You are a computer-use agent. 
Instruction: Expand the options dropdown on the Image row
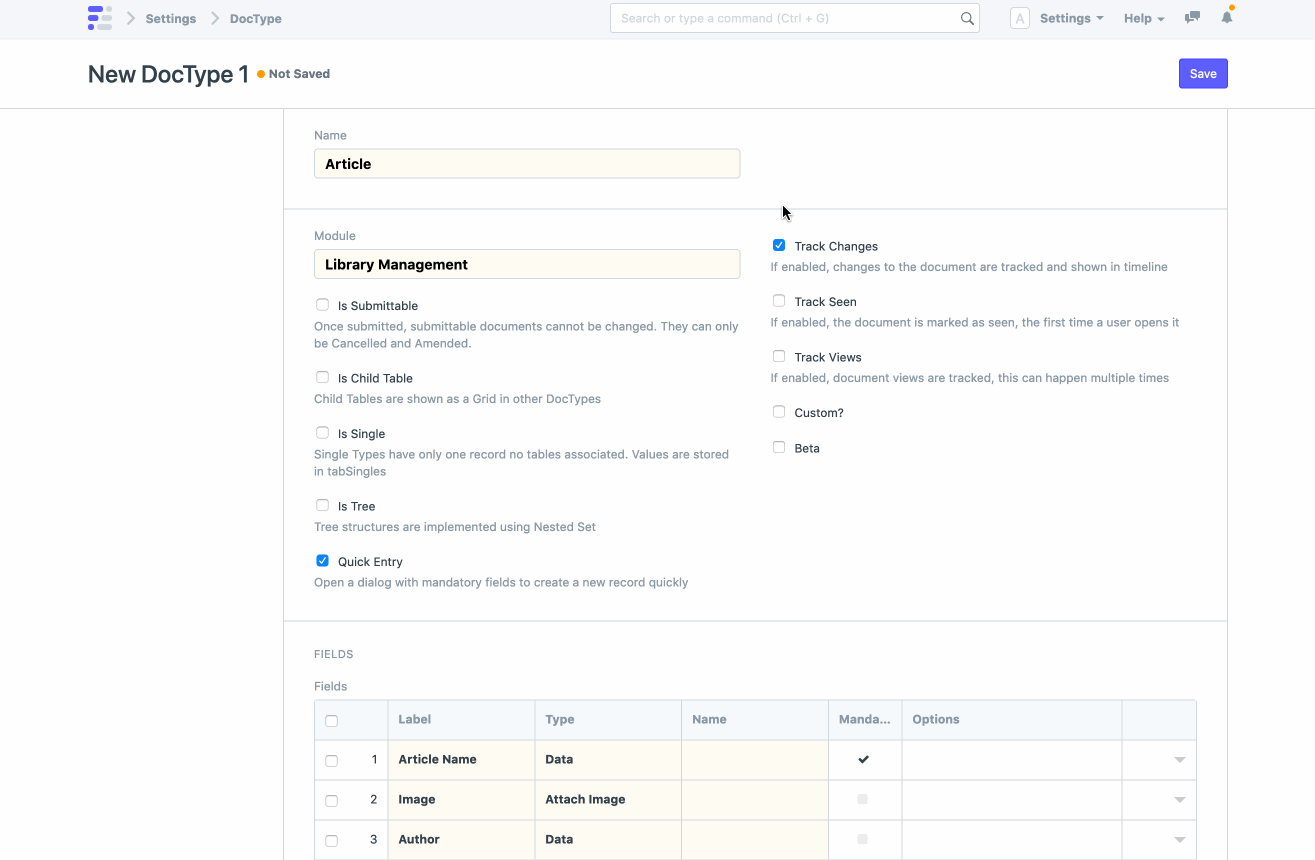(x=1179, y=799)
